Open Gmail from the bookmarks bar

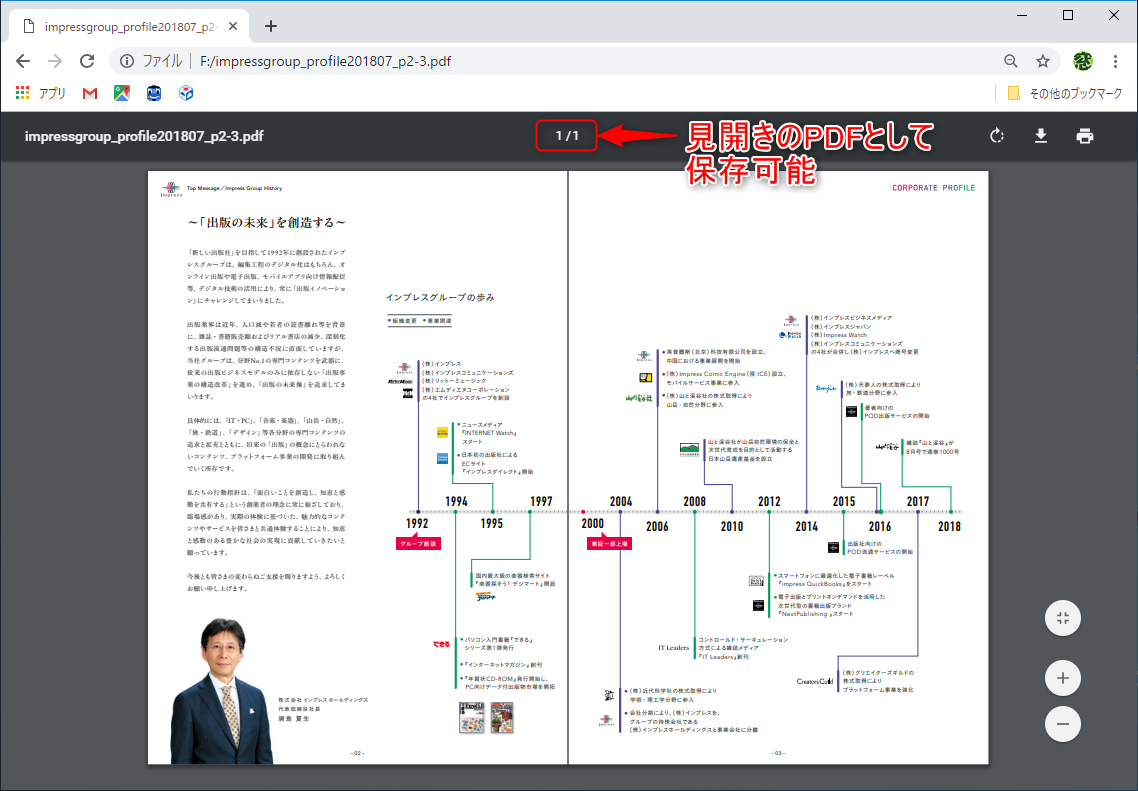[x=89, y=92]
